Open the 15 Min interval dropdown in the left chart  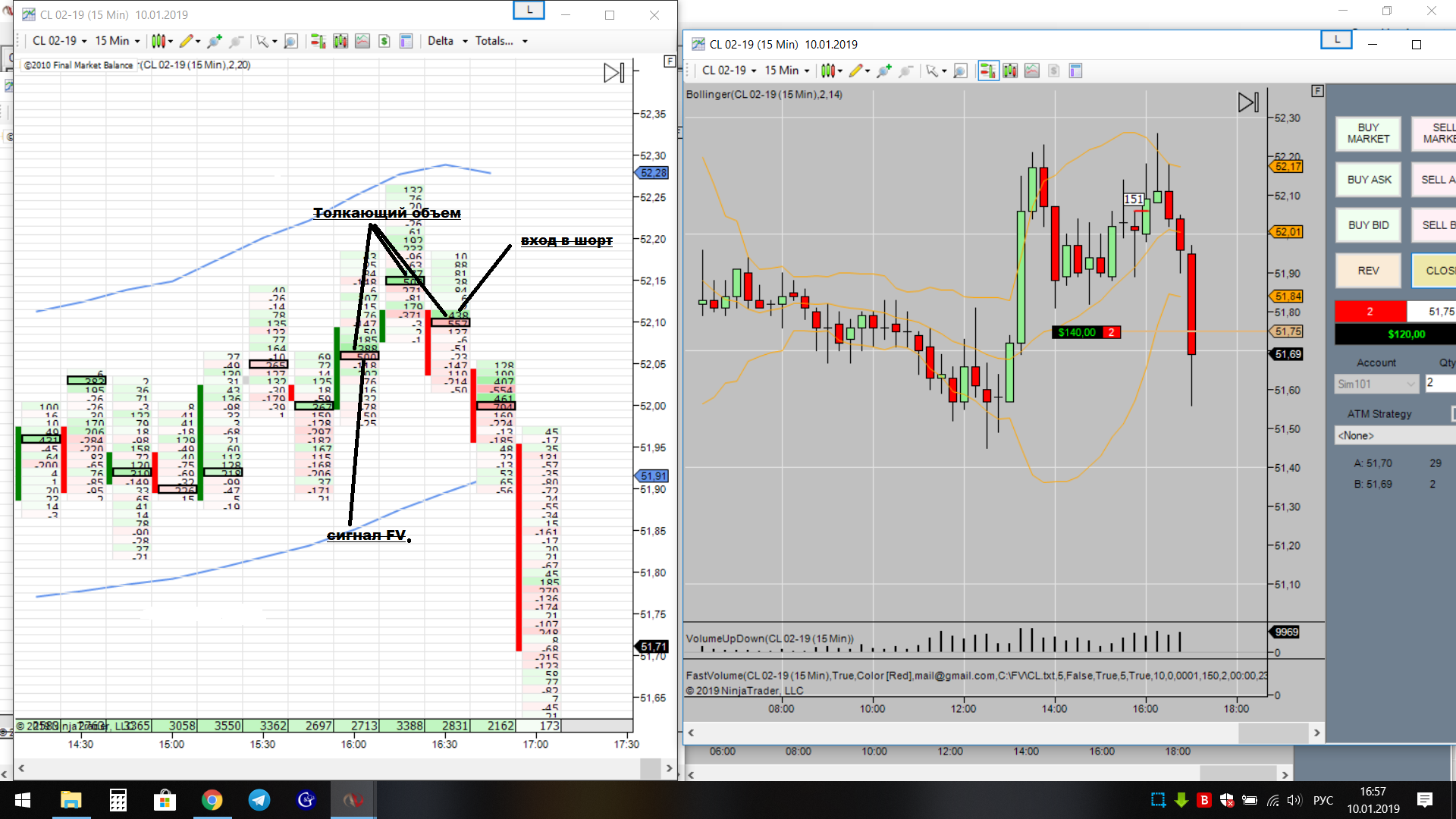[118, 41]
